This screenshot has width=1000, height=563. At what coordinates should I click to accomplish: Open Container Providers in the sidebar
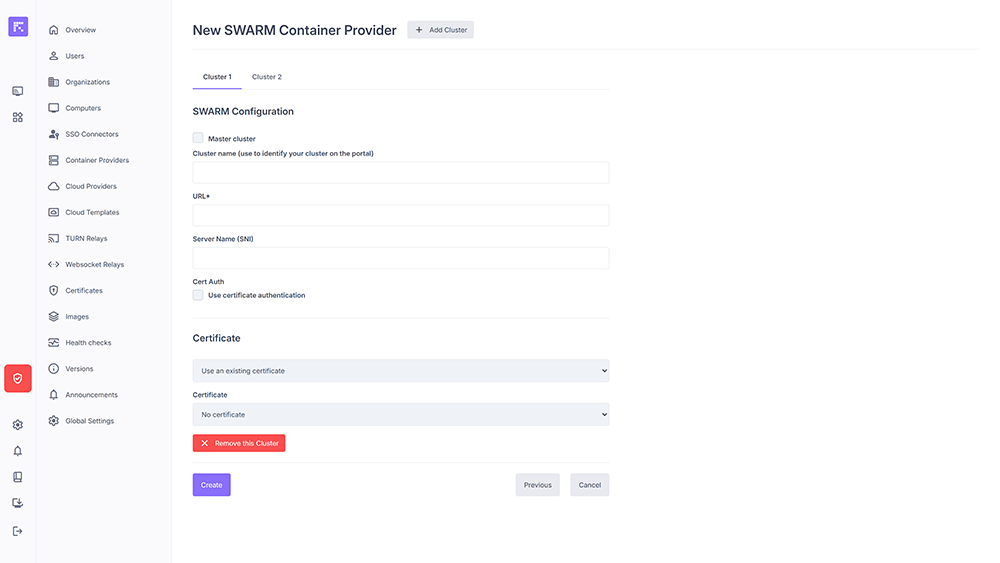(x=96, y=160)
